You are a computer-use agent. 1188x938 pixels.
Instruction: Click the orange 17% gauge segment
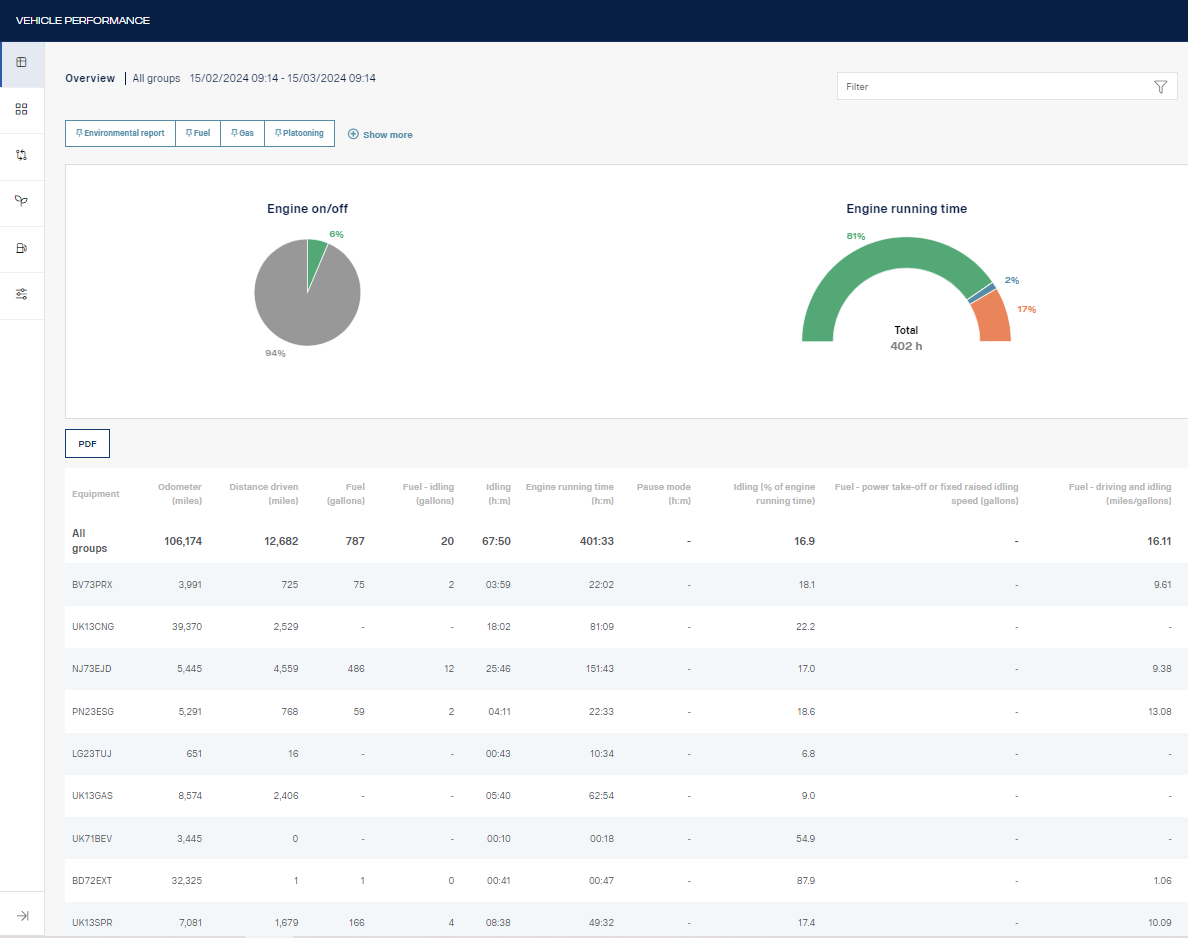[994, 318]
